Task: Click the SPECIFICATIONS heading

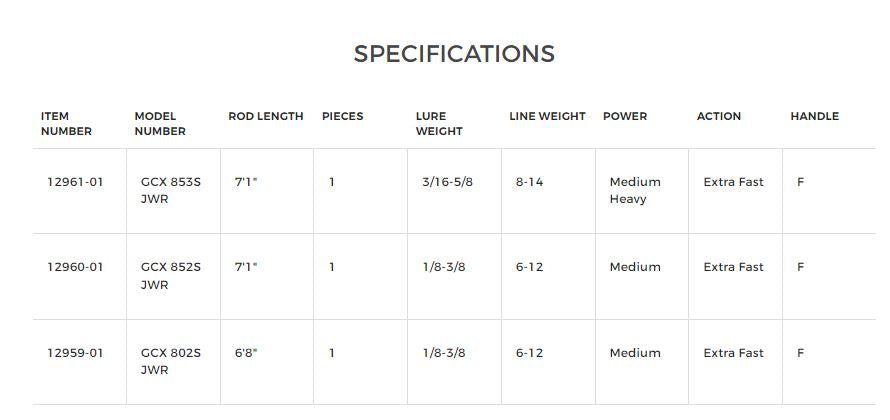Action: click(x=454, y=54)
